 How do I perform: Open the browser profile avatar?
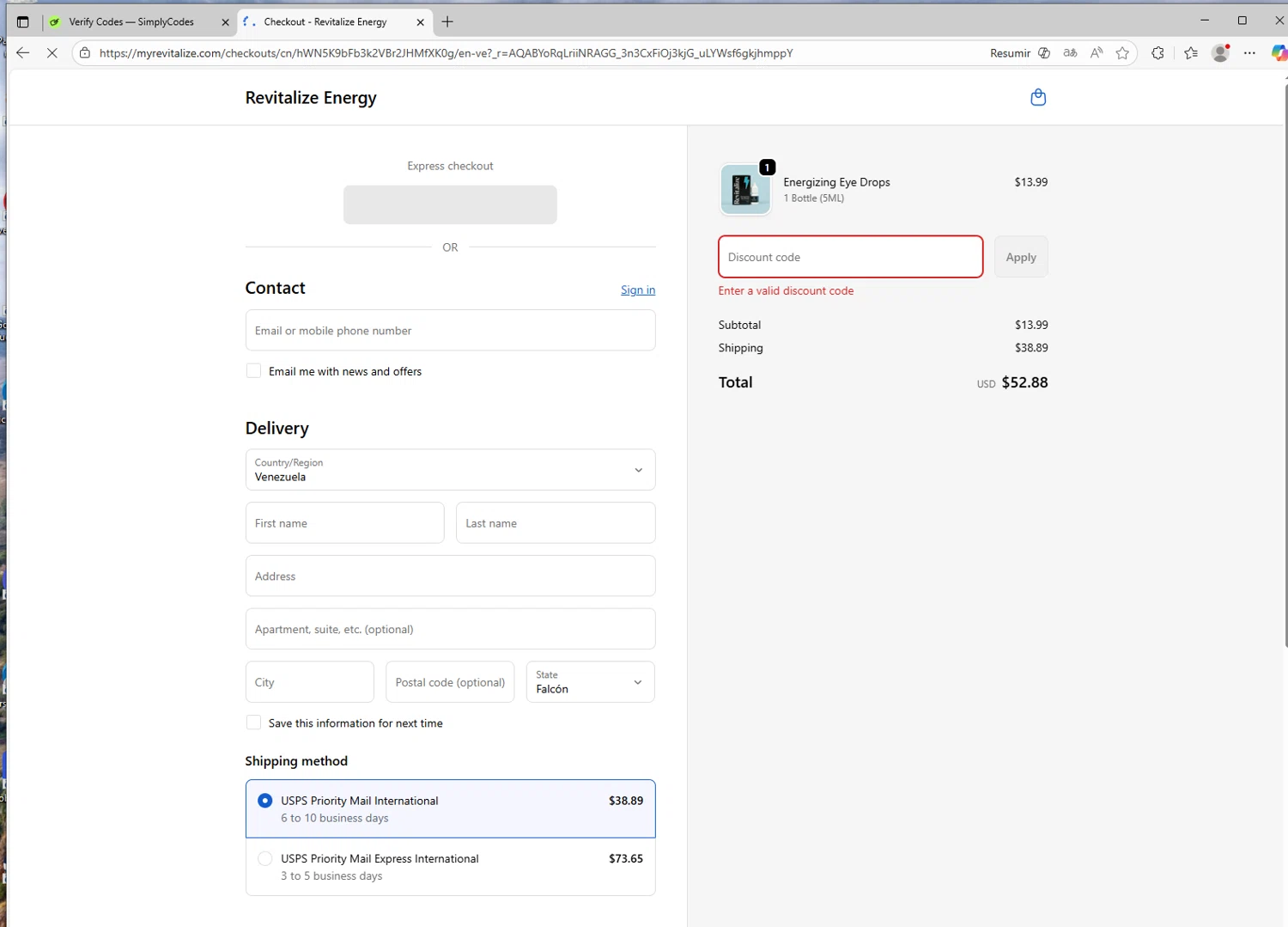[x=1220, y=52]
